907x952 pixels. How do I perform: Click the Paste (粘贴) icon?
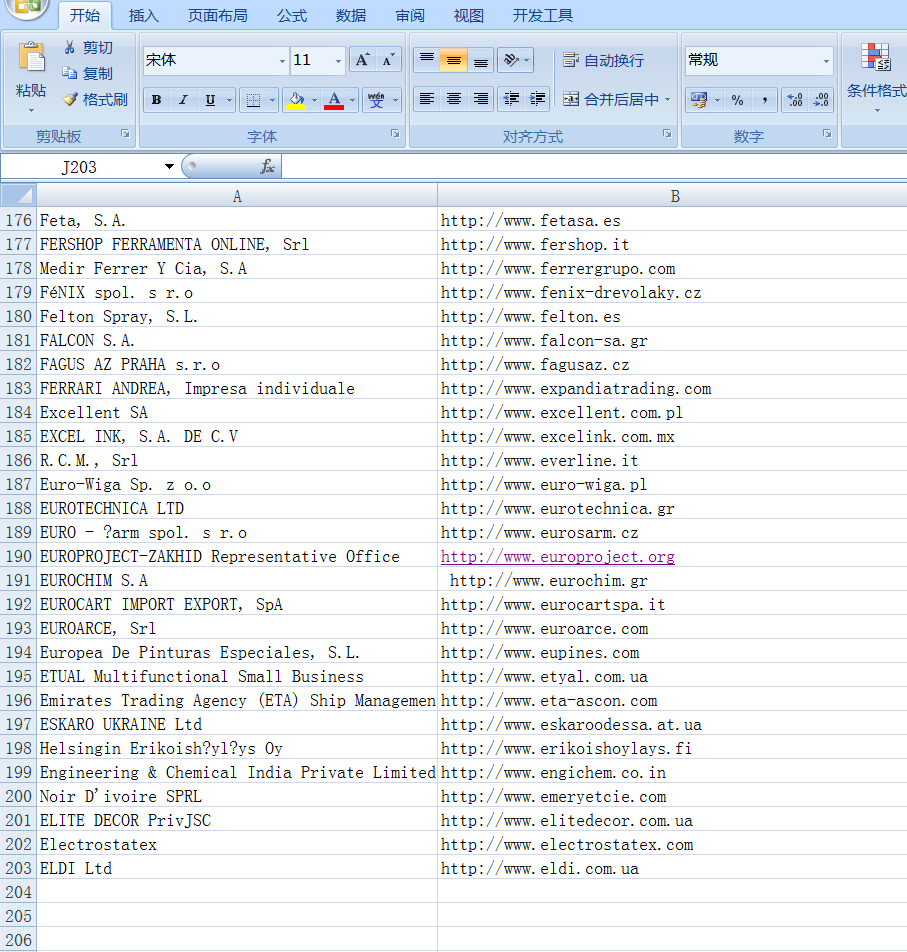(31, 58)
